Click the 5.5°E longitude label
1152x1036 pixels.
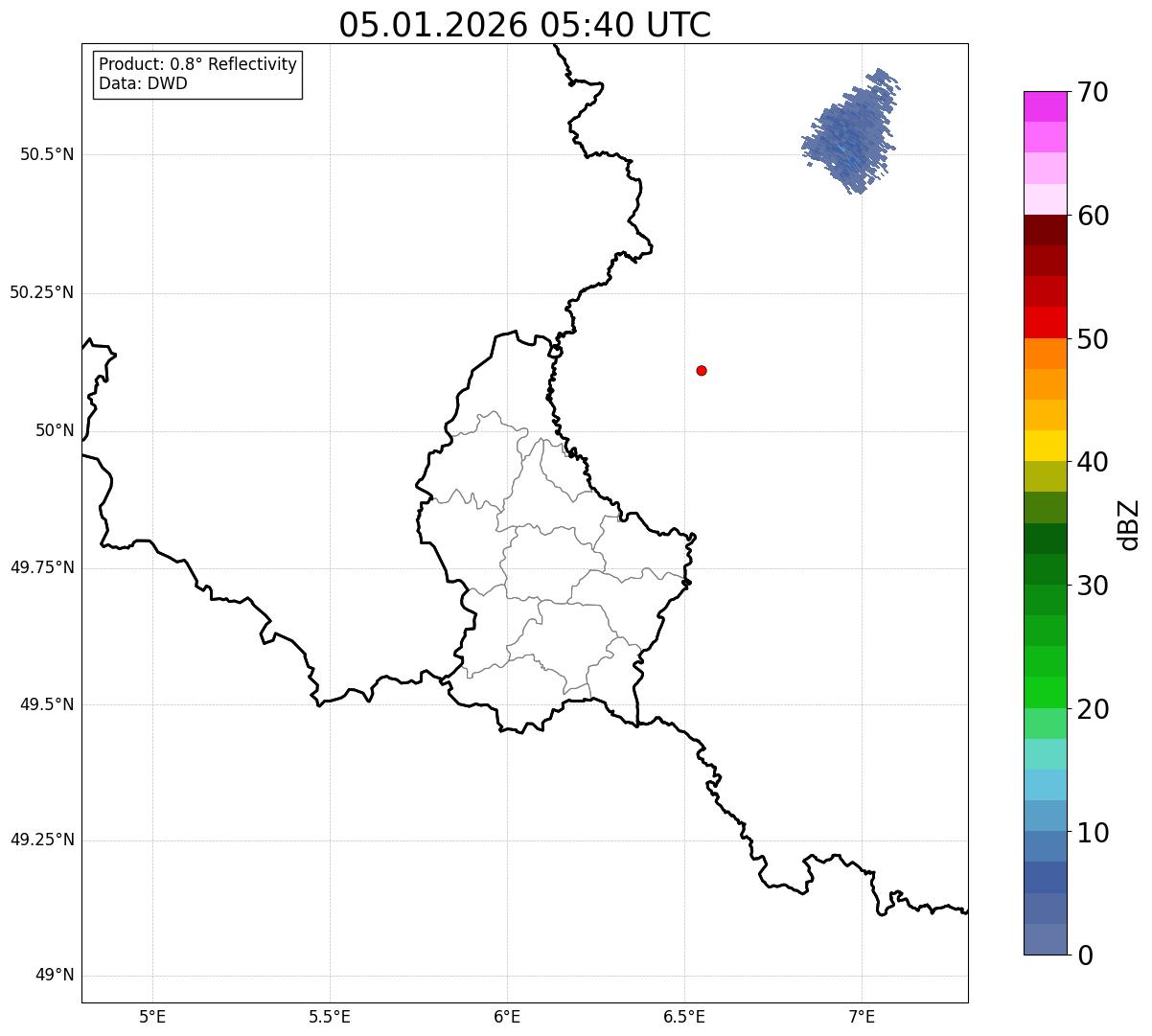point(330,1016)
